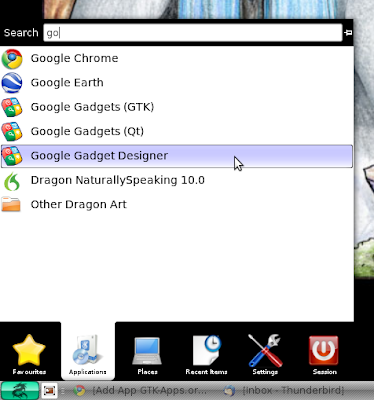Open the Inbox Thunderbird taskbar window

pyautogui.click(x=283, y=390)
